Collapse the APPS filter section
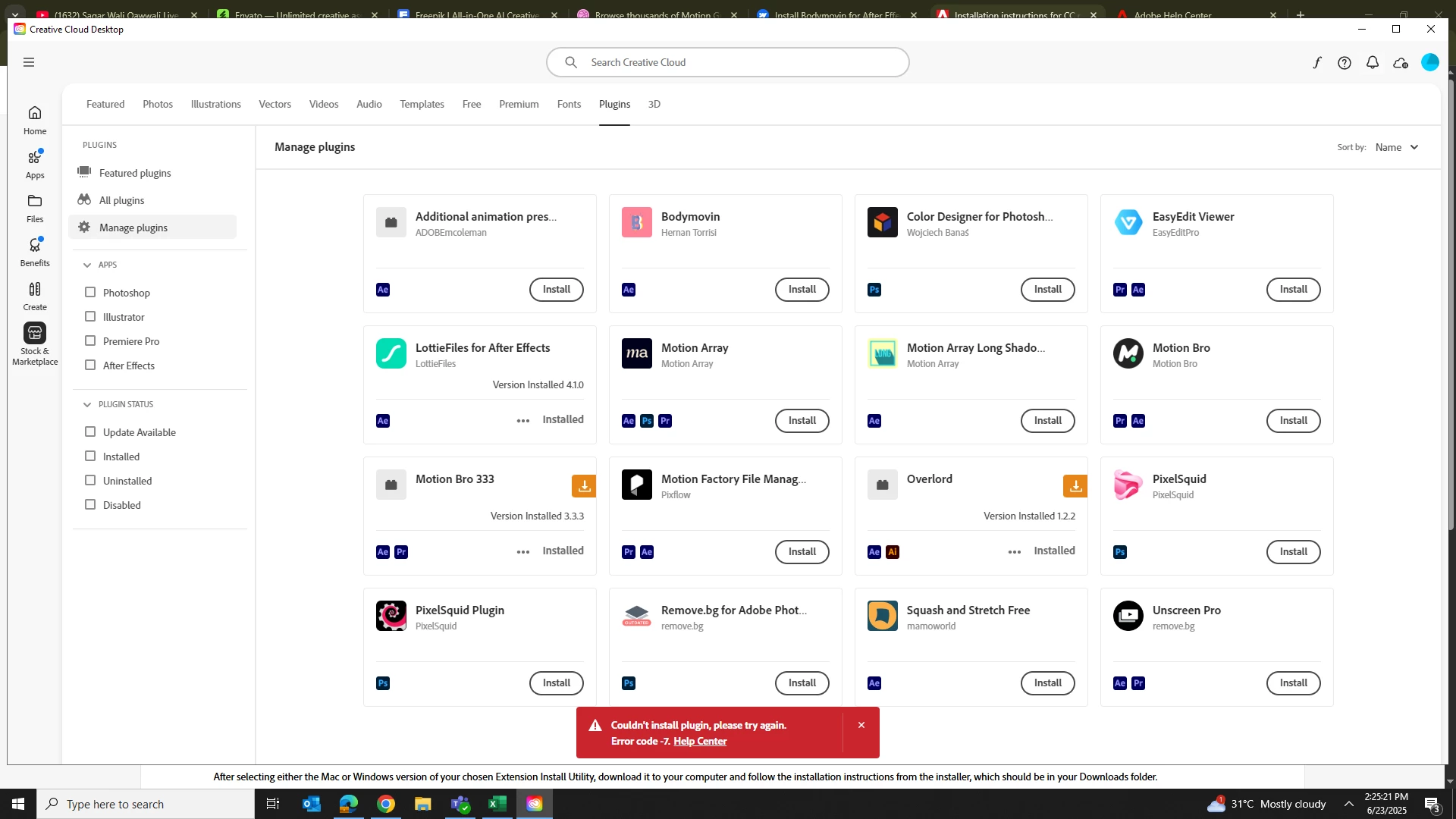This screenshot has width=1456, height=819. coord(87,265)
